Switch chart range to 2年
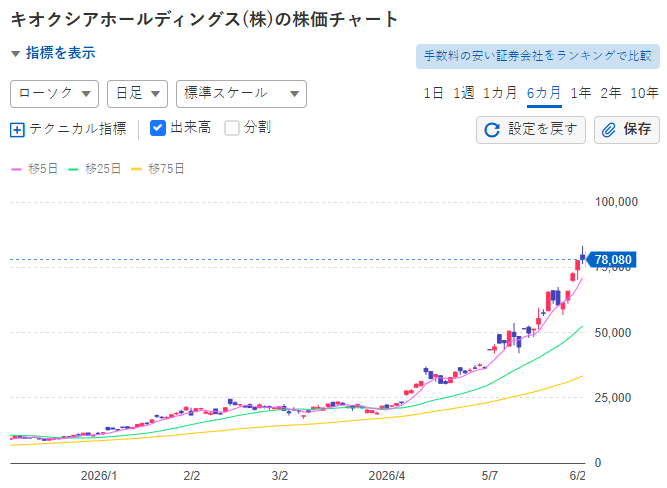Viewport: 667px width, 488px height. [x=610, y=93]
